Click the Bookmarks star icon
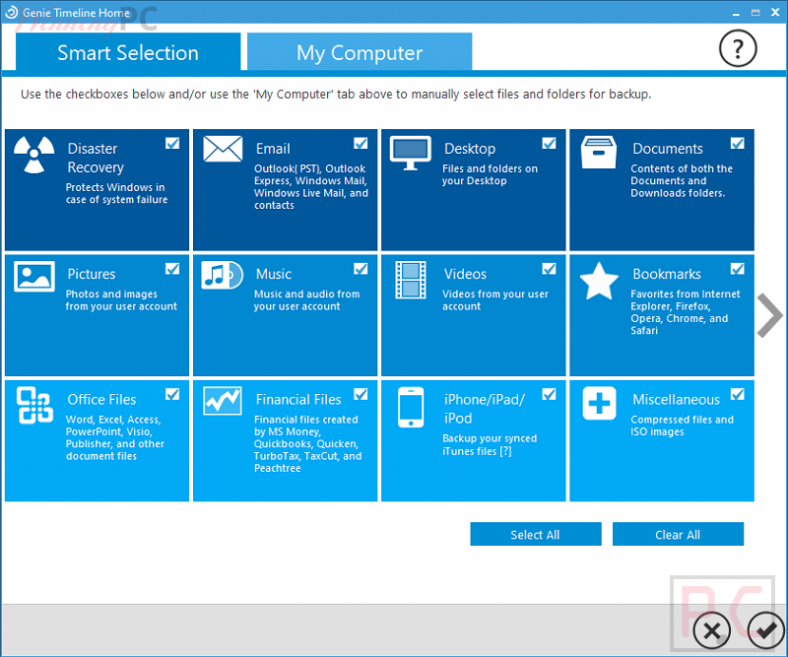Image resolution: width=788 pixels, height=657 pixels. 599,281
